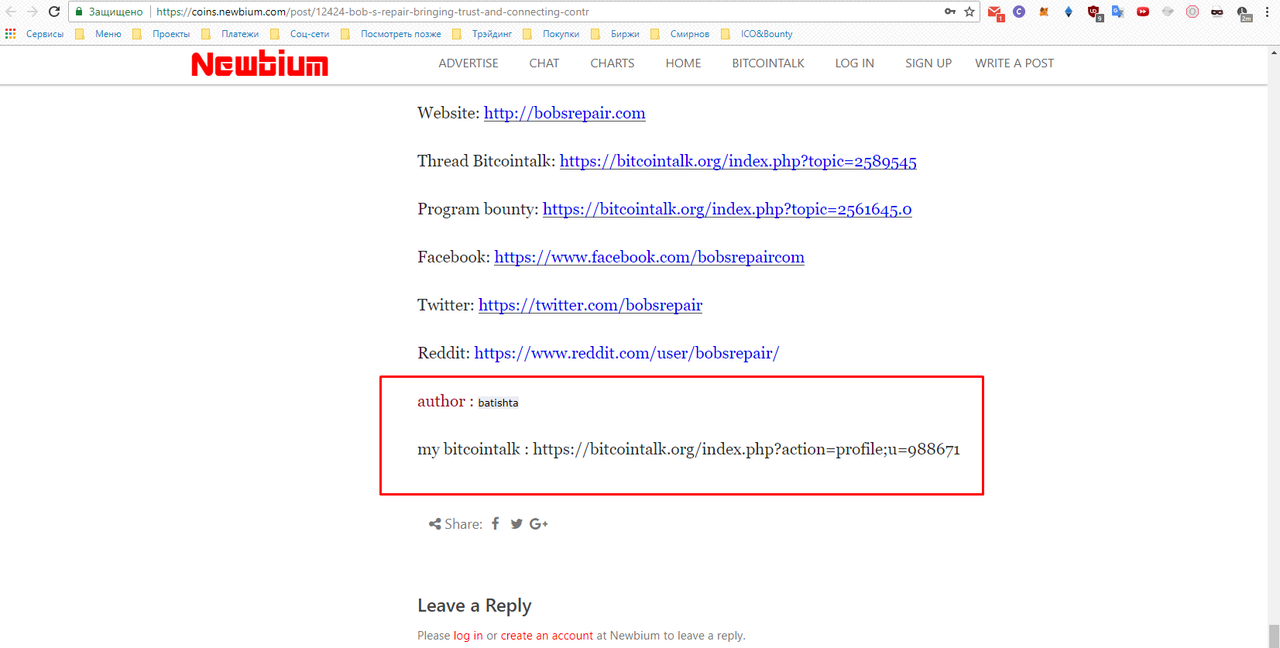Image resolution: width=1280 pixels, height=648 pixels.
Task: Open the MetaMask fox extension
Action: 1044,12
